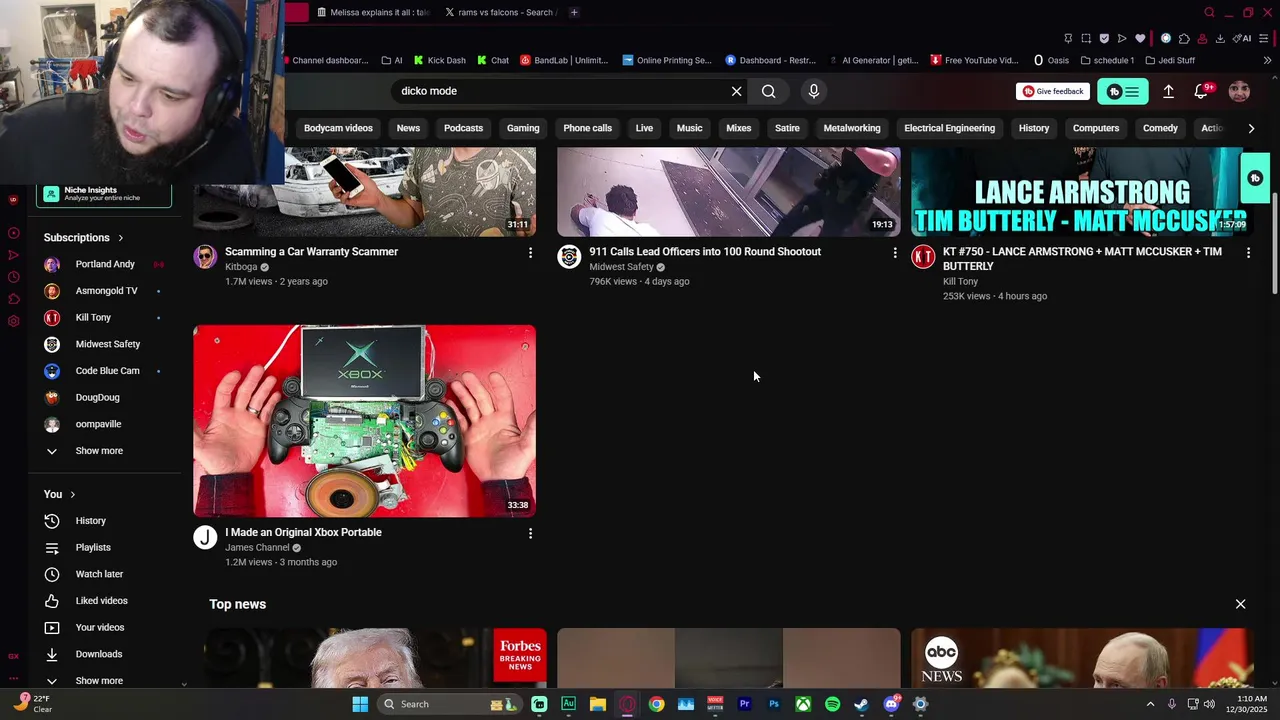
Task: Click the browser snapshot selection icon
Action: point(1086,38)
